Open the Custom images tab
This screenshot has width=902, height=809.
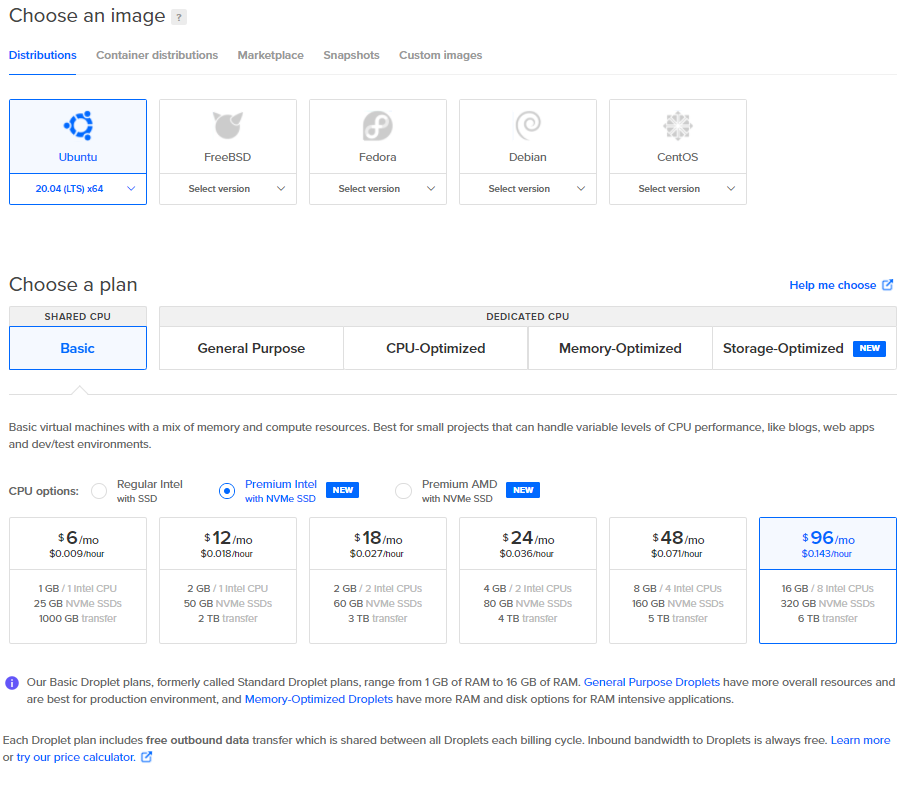tap(441, 55)
